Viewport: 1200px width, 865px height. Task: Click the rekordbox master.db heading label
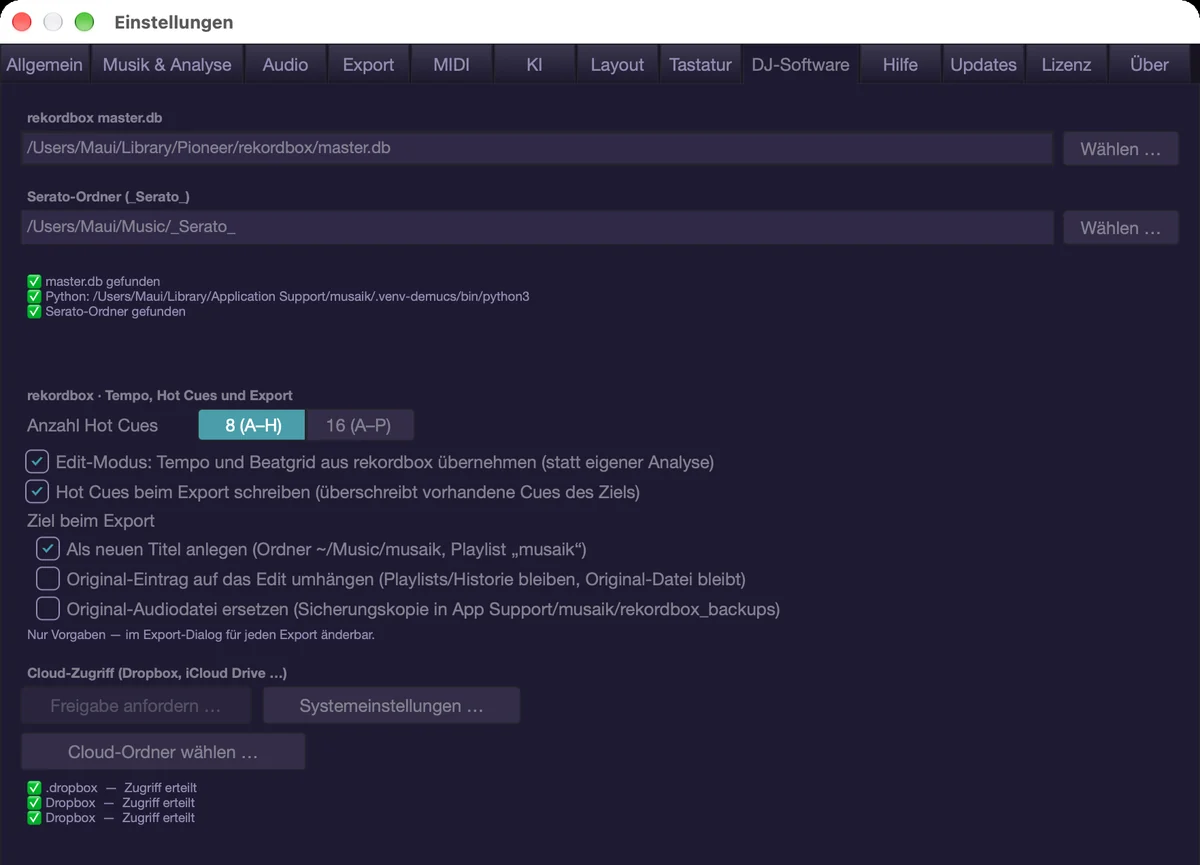point(94,117)
